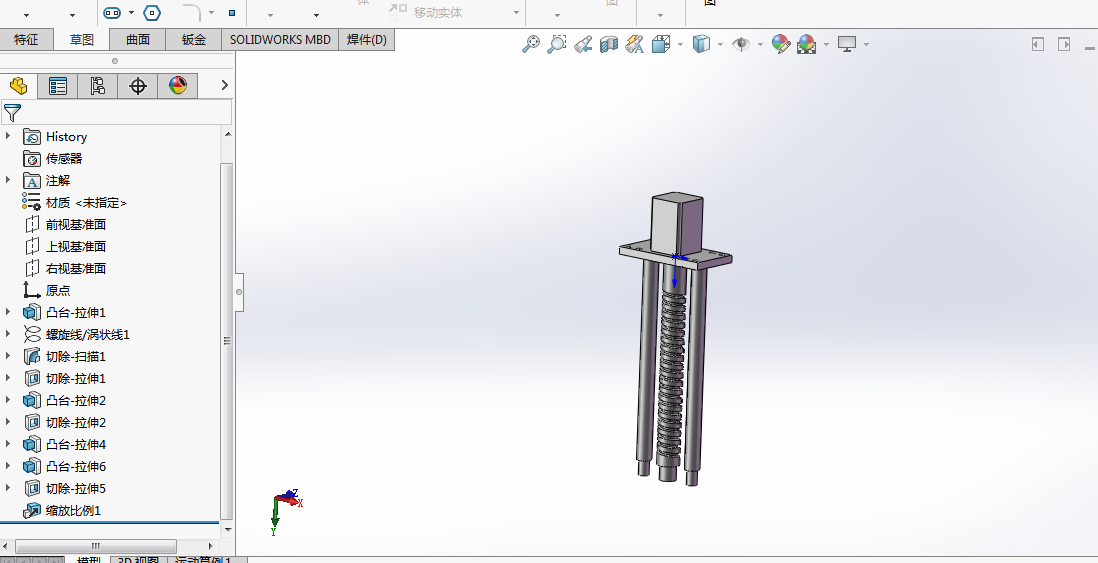Expand 凸台-拉伸1 feature
1098x563 pixels.
click(8, 312)
